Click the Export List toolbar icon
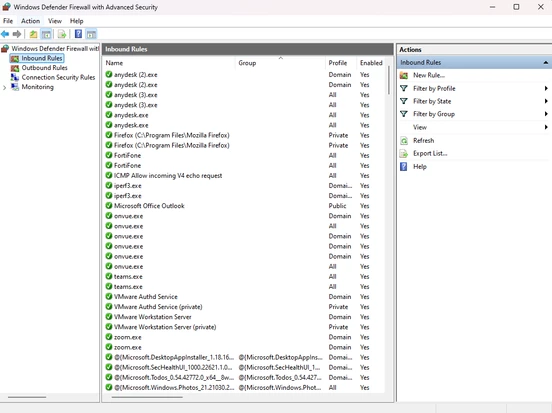552x413 pixels. pyautogui.click(x=62, y=34)
